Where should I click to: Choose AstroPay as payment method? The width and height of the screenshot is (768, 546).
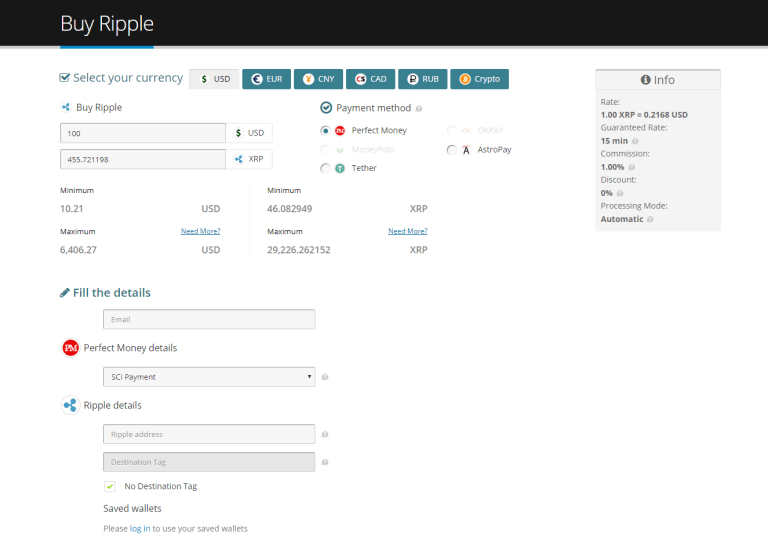[452, 150]
